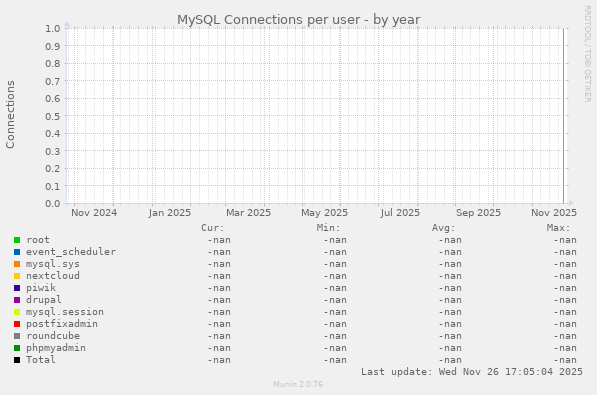
Task: Click the Min value '-nan' for drupal
Action: tap(335, 300)
